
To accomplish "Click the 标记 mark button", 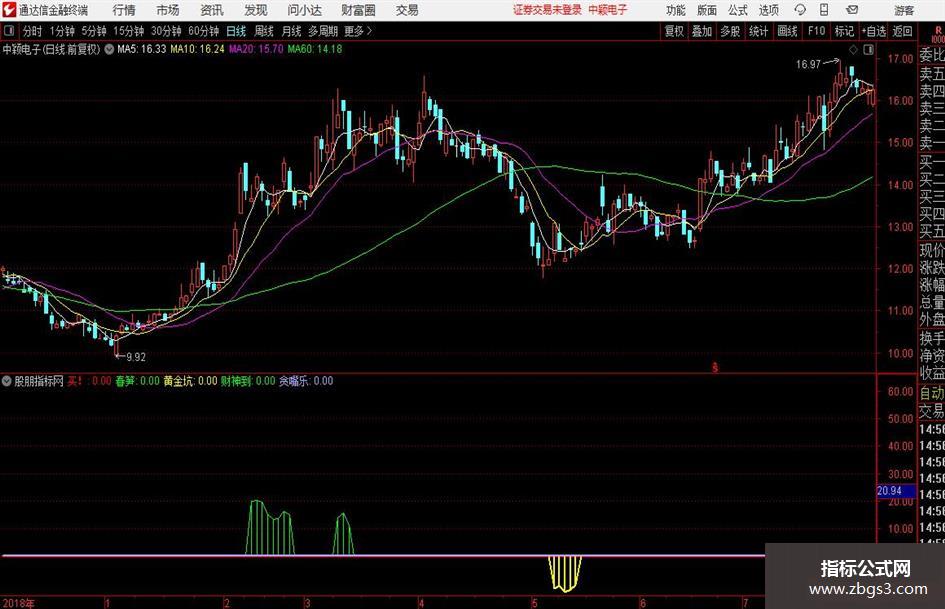I will coord(844,31).
